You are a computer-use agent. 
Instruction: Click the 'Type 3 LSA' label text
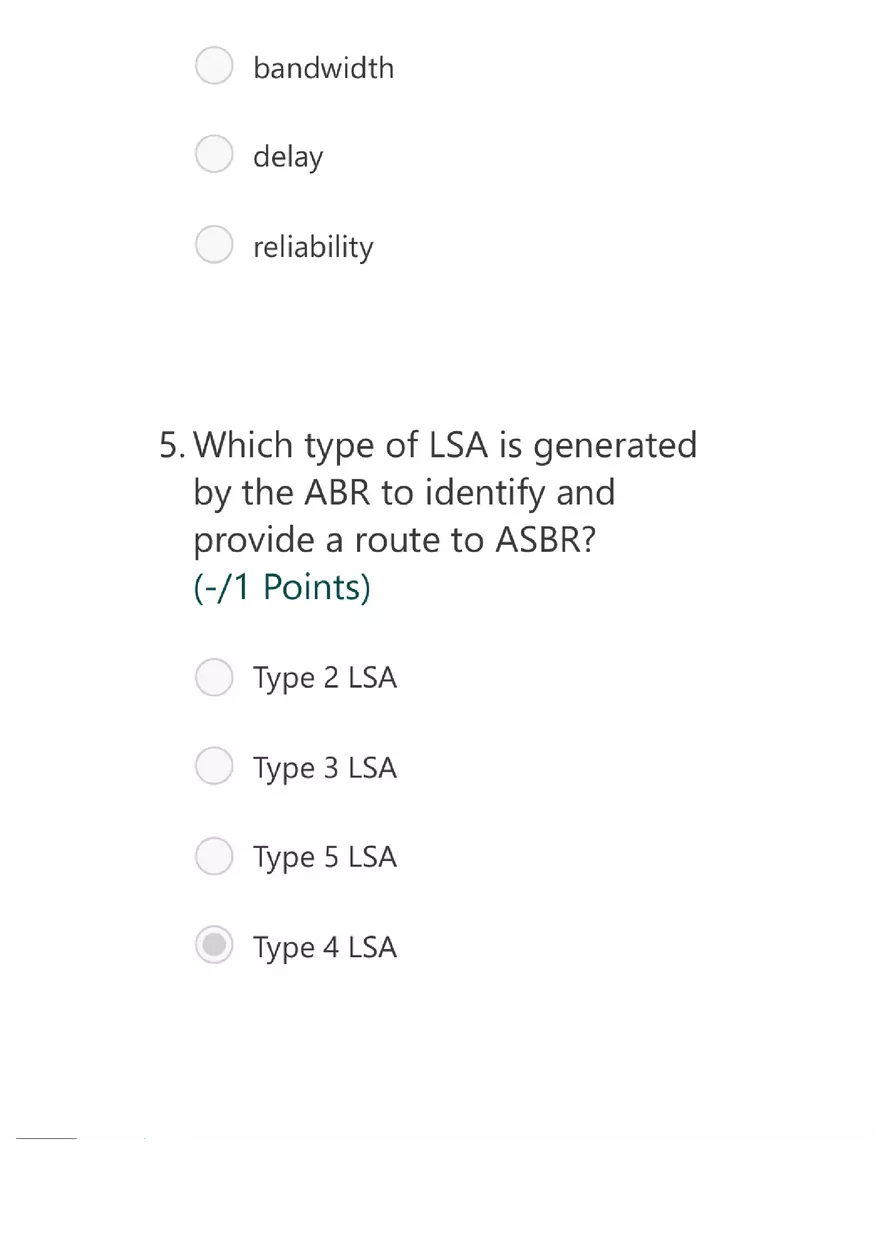[x=325, y=769]
